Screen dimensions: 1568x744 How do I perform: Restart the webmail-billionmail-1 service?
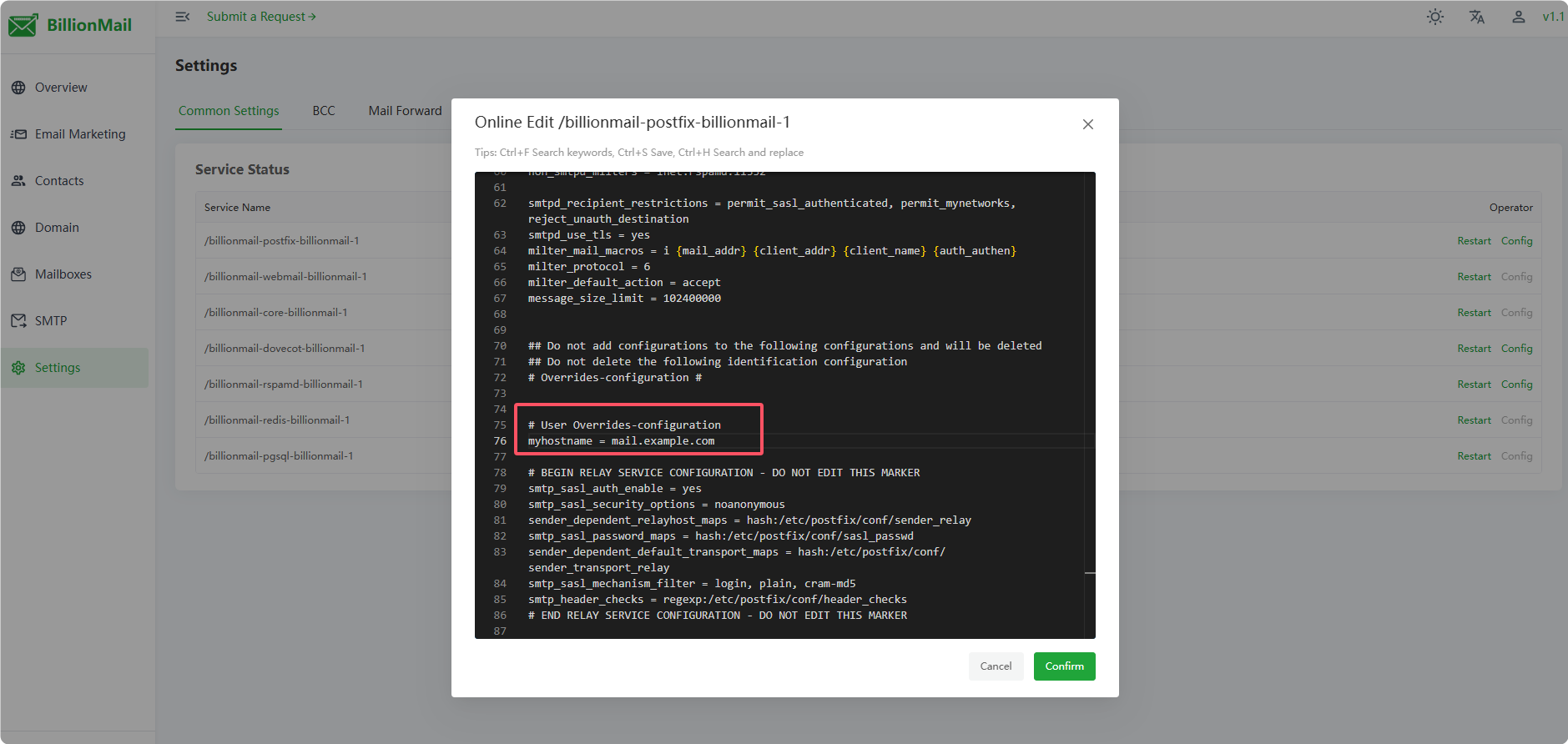point(1474,277)
